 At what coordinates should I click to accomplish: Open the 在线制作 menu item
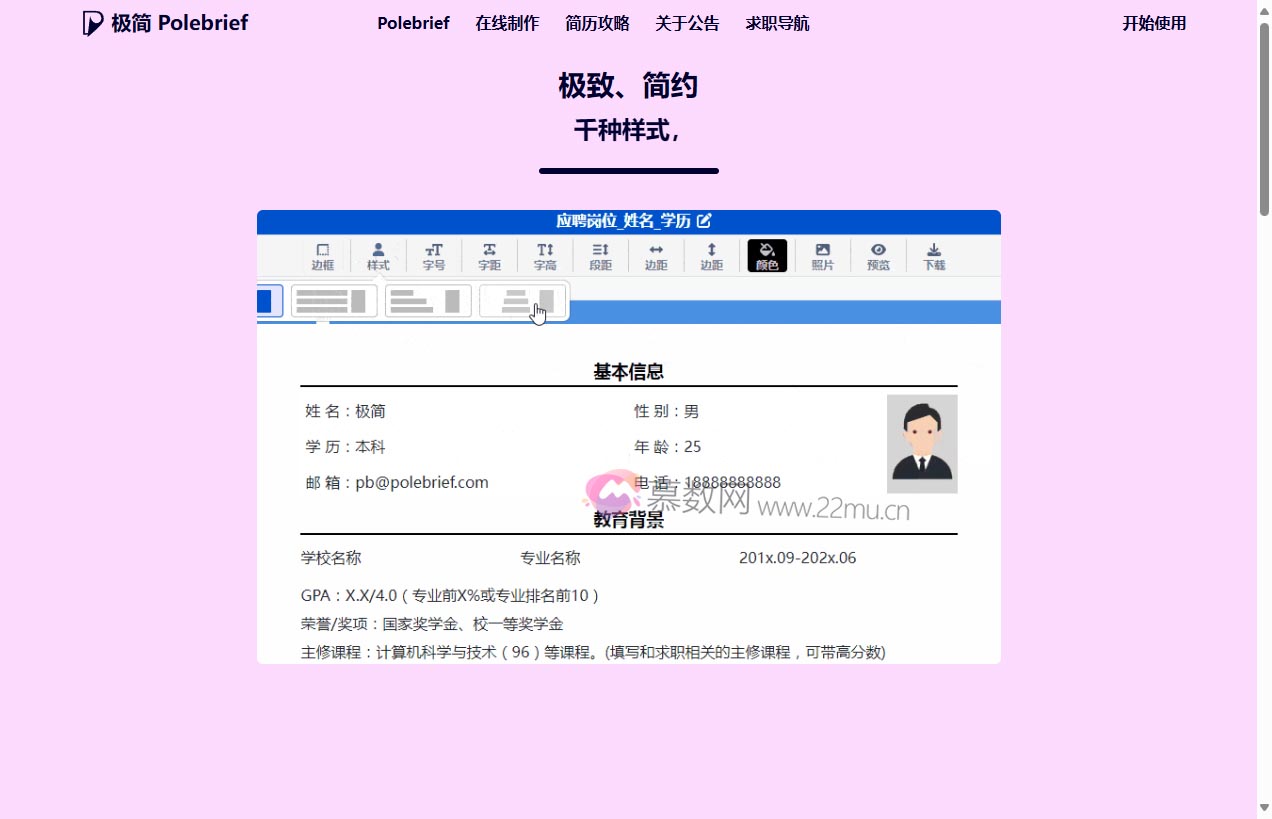point(507,23)
